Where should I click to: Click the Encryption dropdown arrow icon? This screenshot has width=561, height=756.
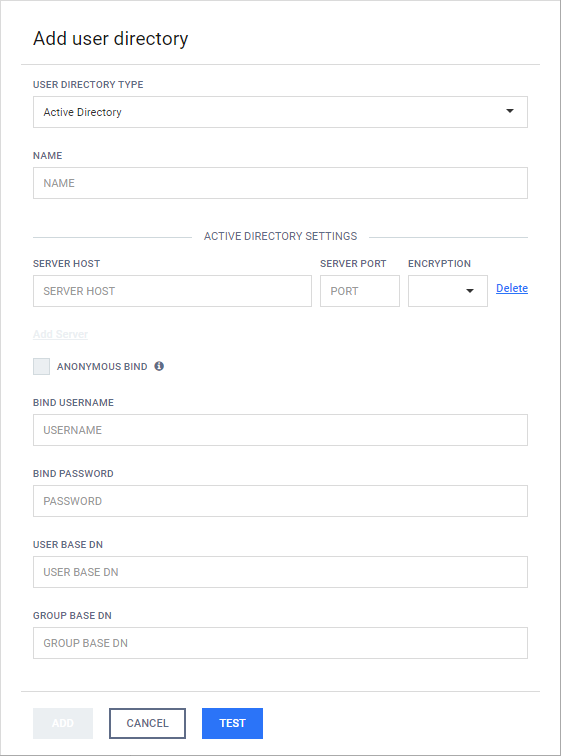(x=469, y=291)
